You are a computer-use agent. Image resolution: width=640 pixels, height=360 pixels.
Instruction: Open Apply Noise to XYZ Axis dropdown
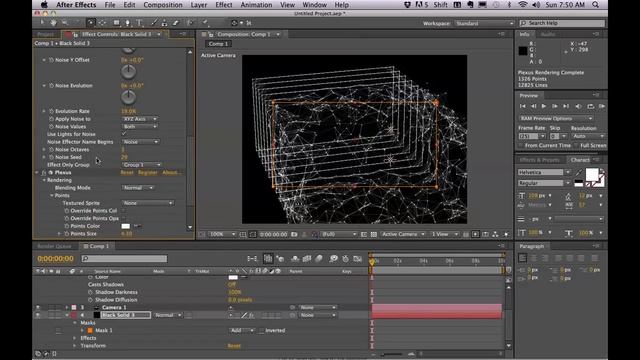[140, 119]
